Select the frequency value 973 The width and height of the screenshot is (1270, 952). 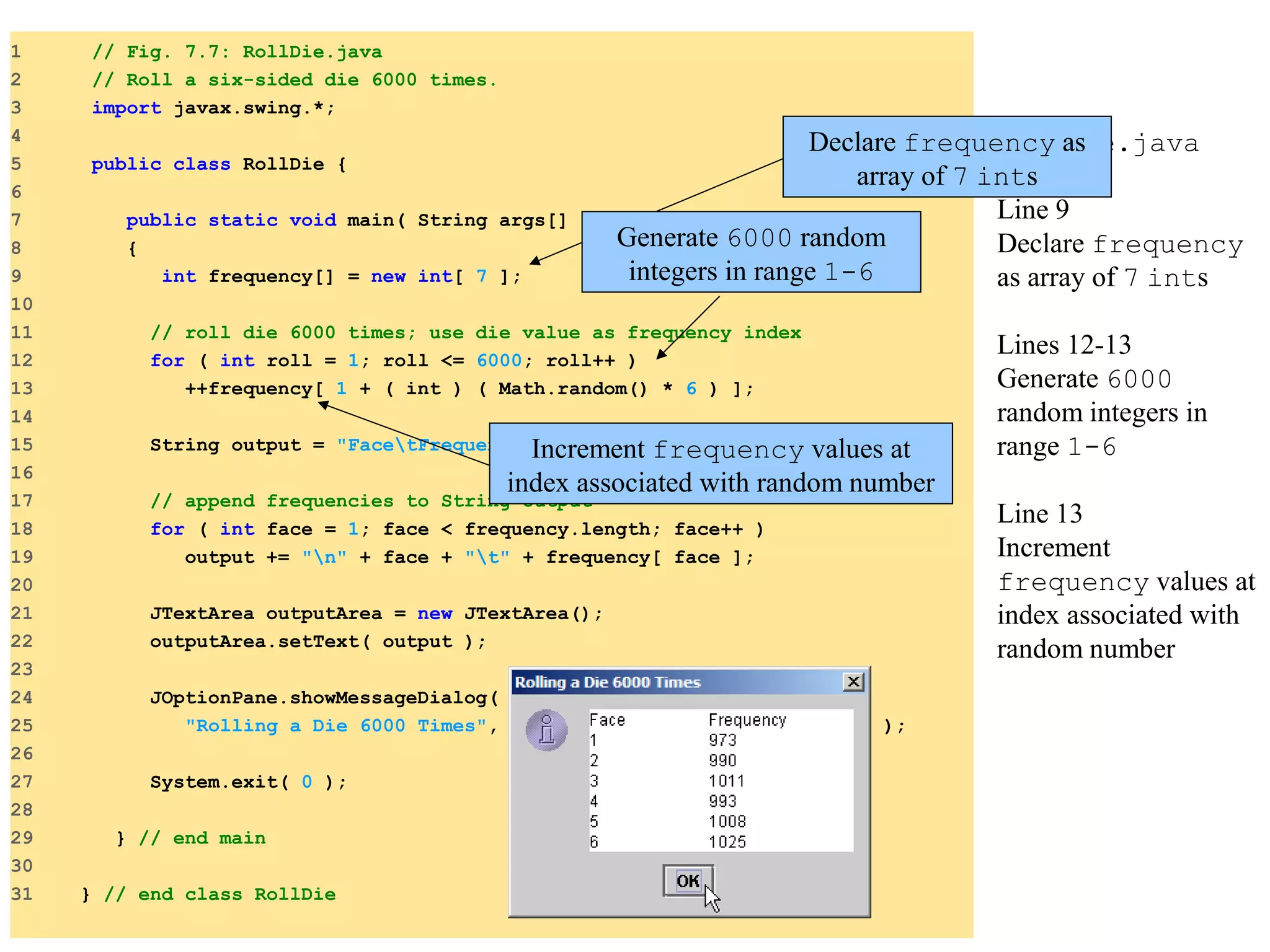coord(722,740)
